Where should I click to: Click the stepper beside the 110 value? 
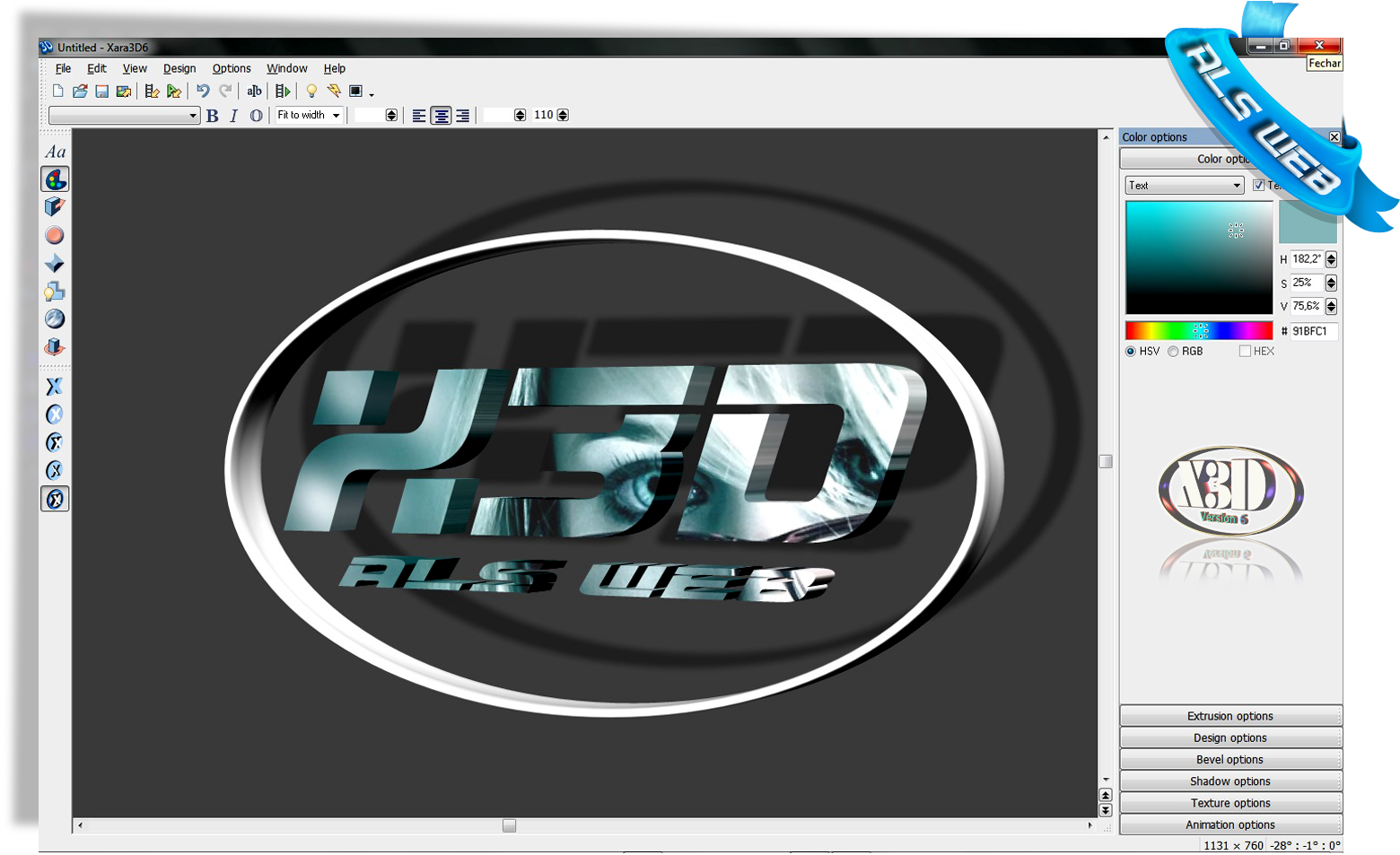click(x=563, y=116)
